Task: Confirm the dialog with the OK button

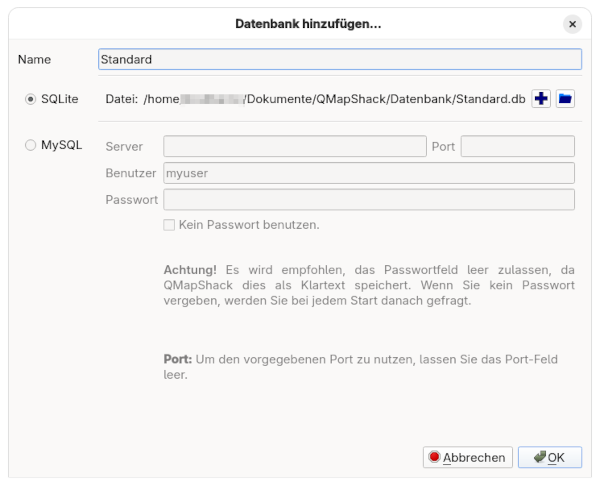Action: (x=549, y=458)
